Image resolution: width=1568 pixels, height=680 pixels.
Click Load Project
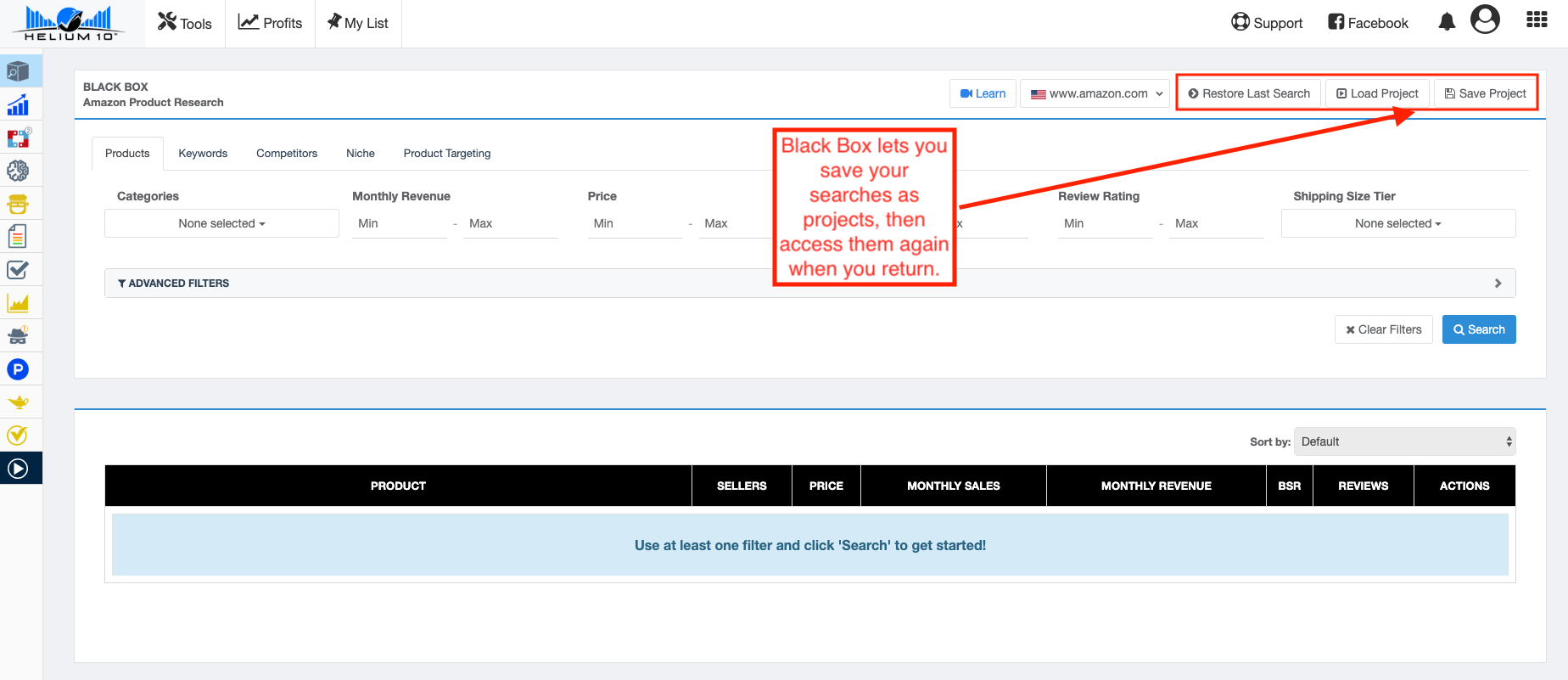point(1377,93)
